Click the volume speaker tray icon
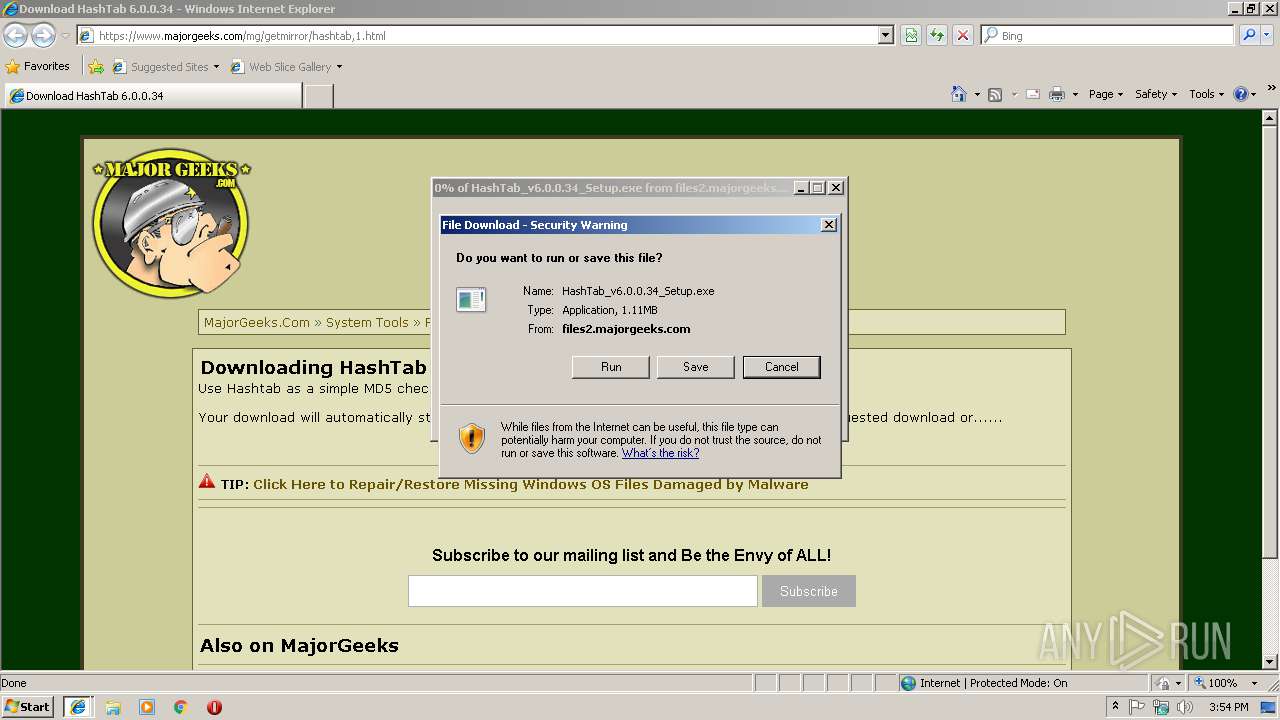 pos(1186,707)
